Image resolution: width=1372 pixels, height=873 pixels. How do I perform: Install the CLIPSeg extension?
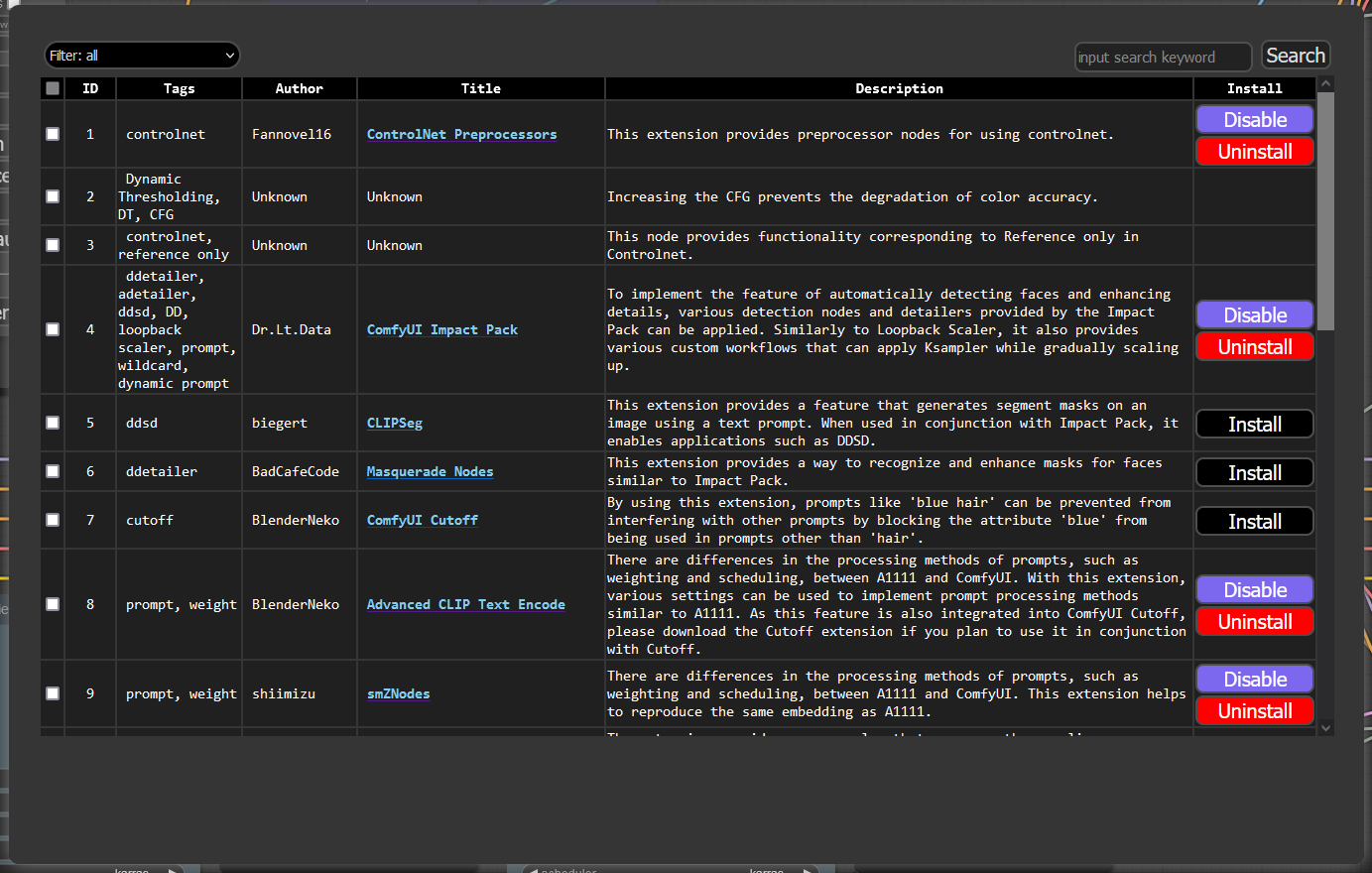(x=1254, y=423)
